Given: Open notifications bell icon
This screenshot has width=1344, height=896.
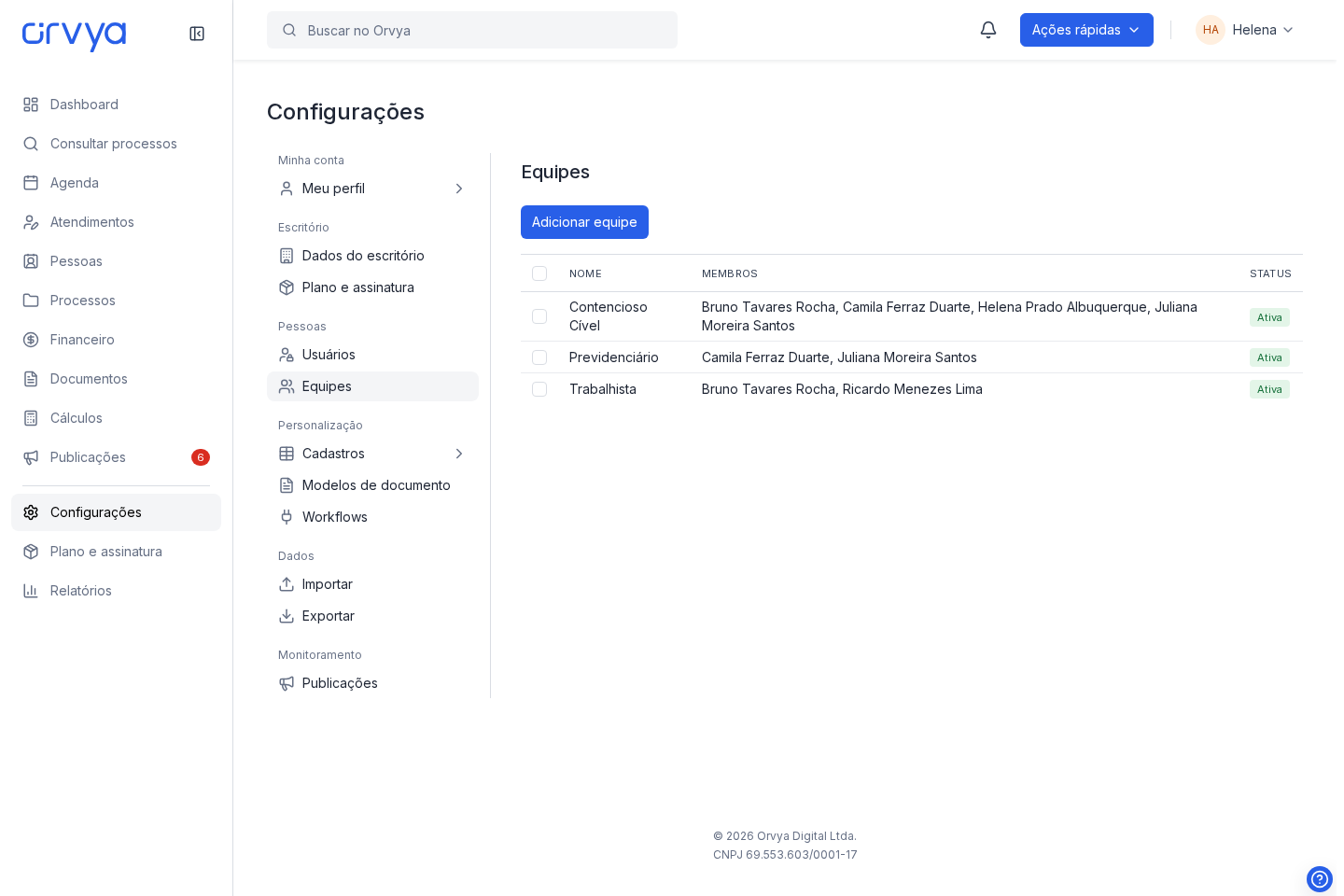Looking at the screenshot, I should [x=988, y=30].
